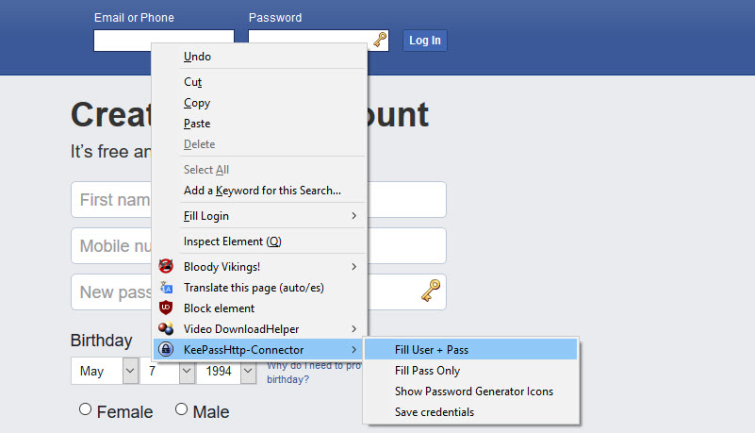This screenshot has width=755, height=433.
Task: Expand the Fill Login submenu arrow
Action: (x=354, y=216)
